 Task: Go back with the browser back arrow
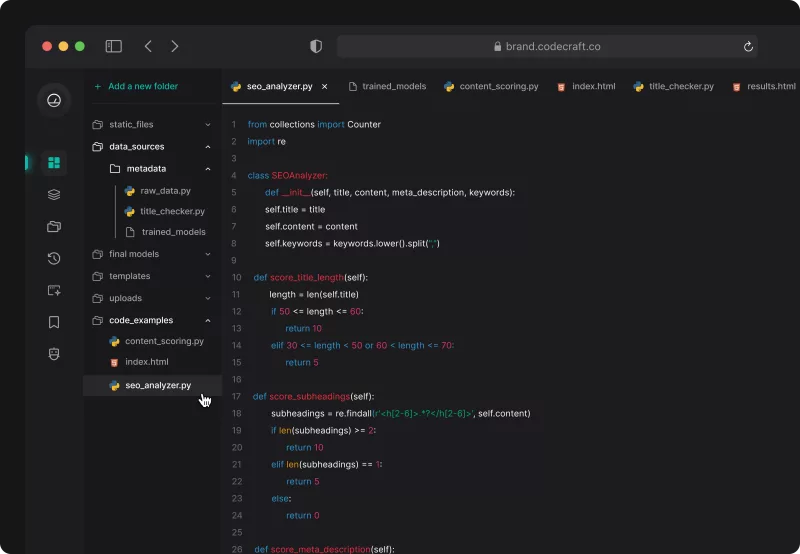(148, 46)
